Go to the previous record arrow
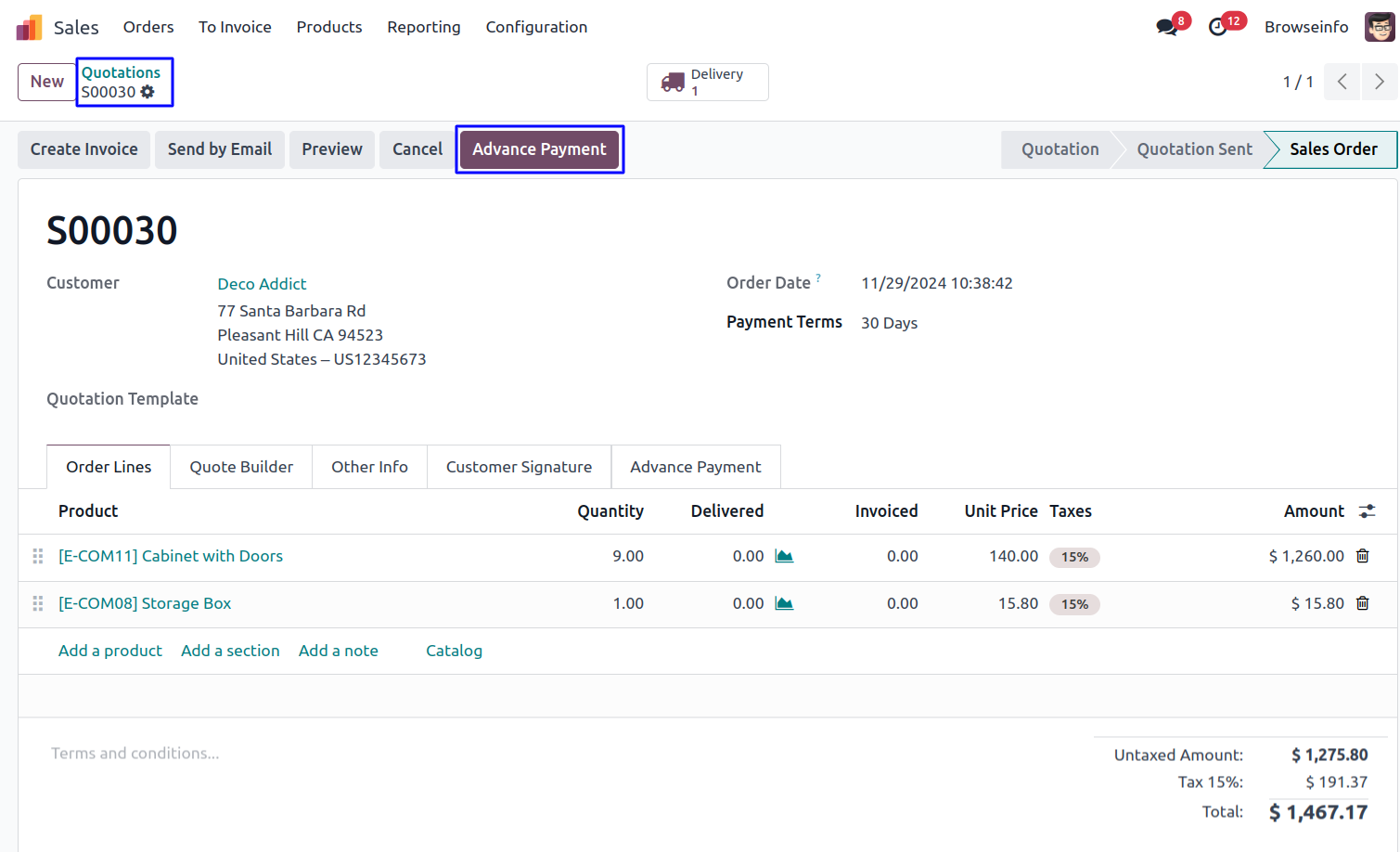The width and height of the screenshot is (1400, 852). 1342,82
